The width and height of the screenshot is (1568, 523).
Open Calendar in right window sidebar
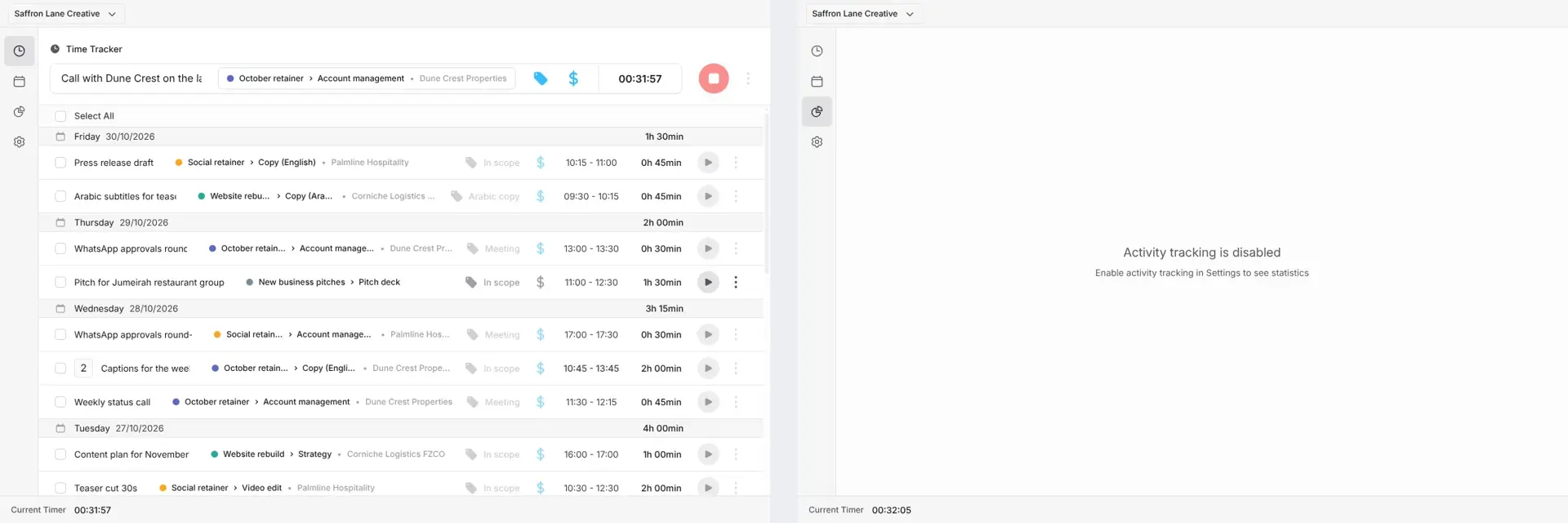click(817, 81)
